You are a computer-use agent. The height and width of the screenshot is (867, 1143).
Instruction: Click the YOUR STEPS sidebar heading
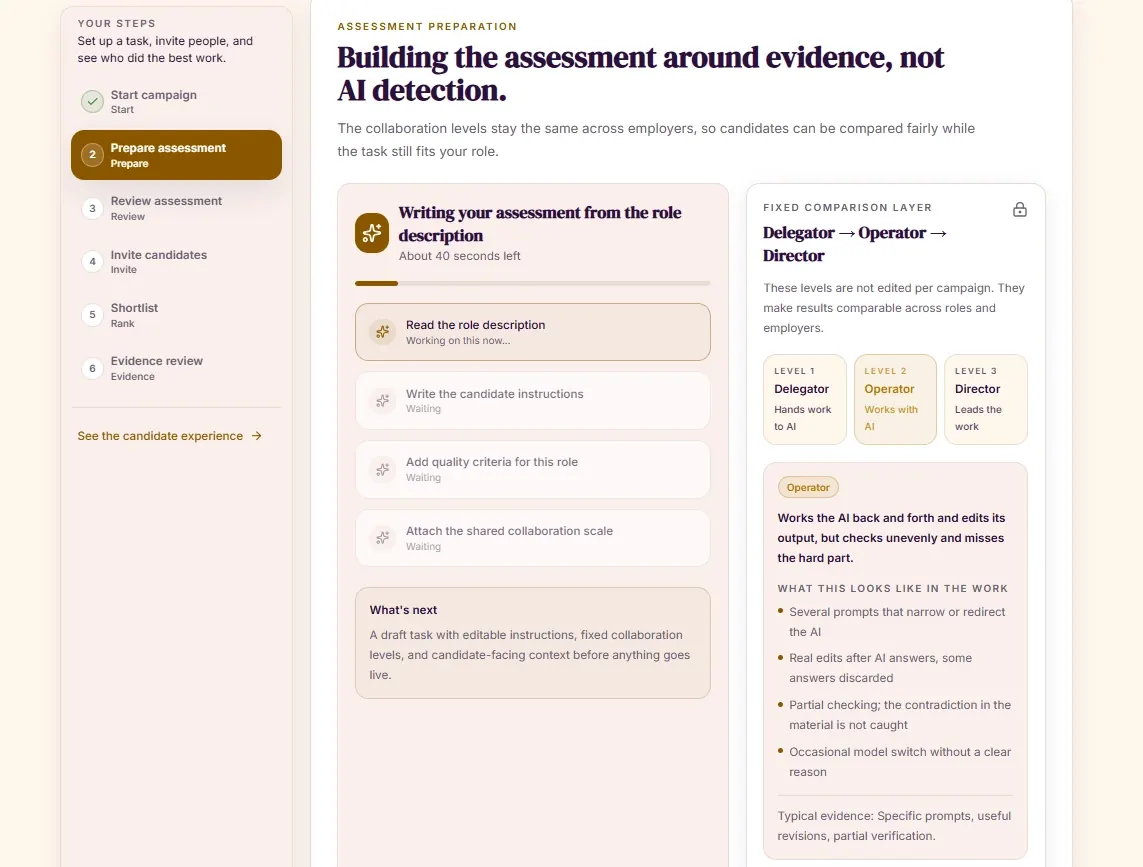point(117,23)
